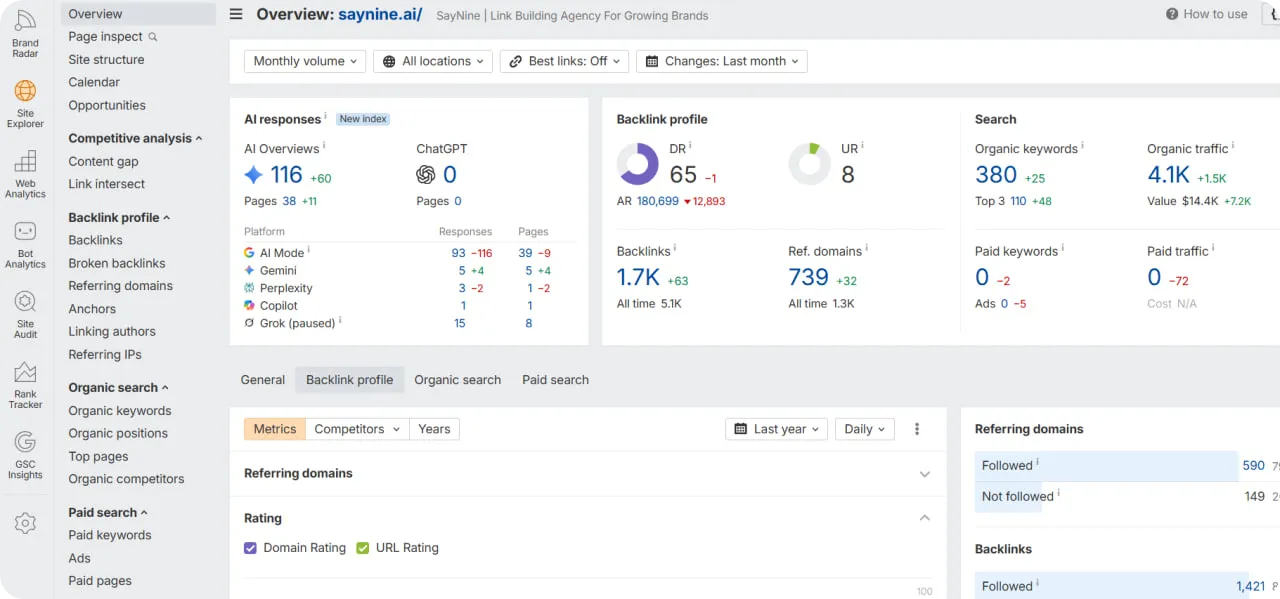Click the Google AI Mode platform icon
The image size is (1280, 599).
tap(249, 253)
